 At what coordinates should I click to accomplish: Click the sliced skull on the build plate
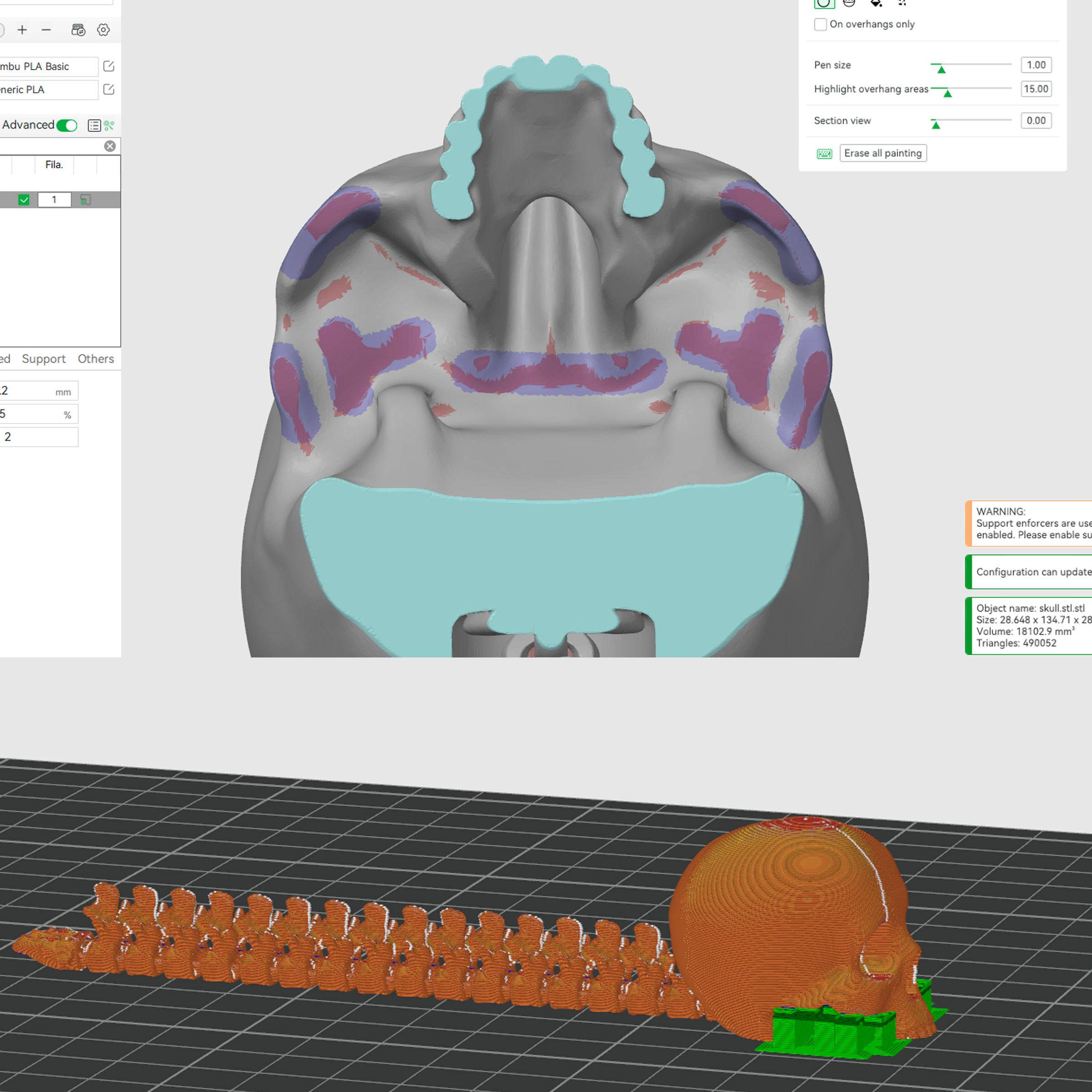click(x=803, y=927)
